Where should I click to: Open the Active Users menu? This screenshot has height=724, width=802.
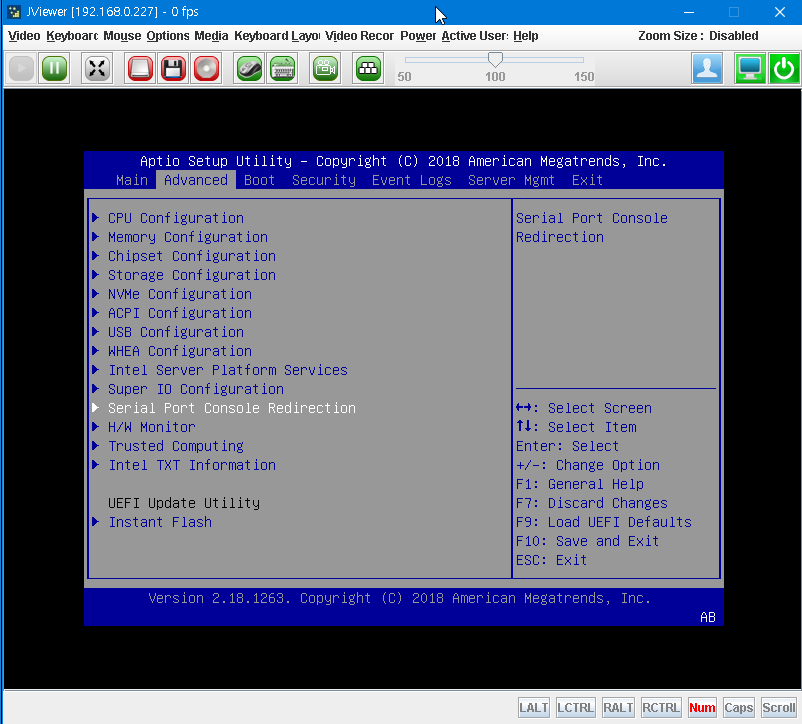475,36
